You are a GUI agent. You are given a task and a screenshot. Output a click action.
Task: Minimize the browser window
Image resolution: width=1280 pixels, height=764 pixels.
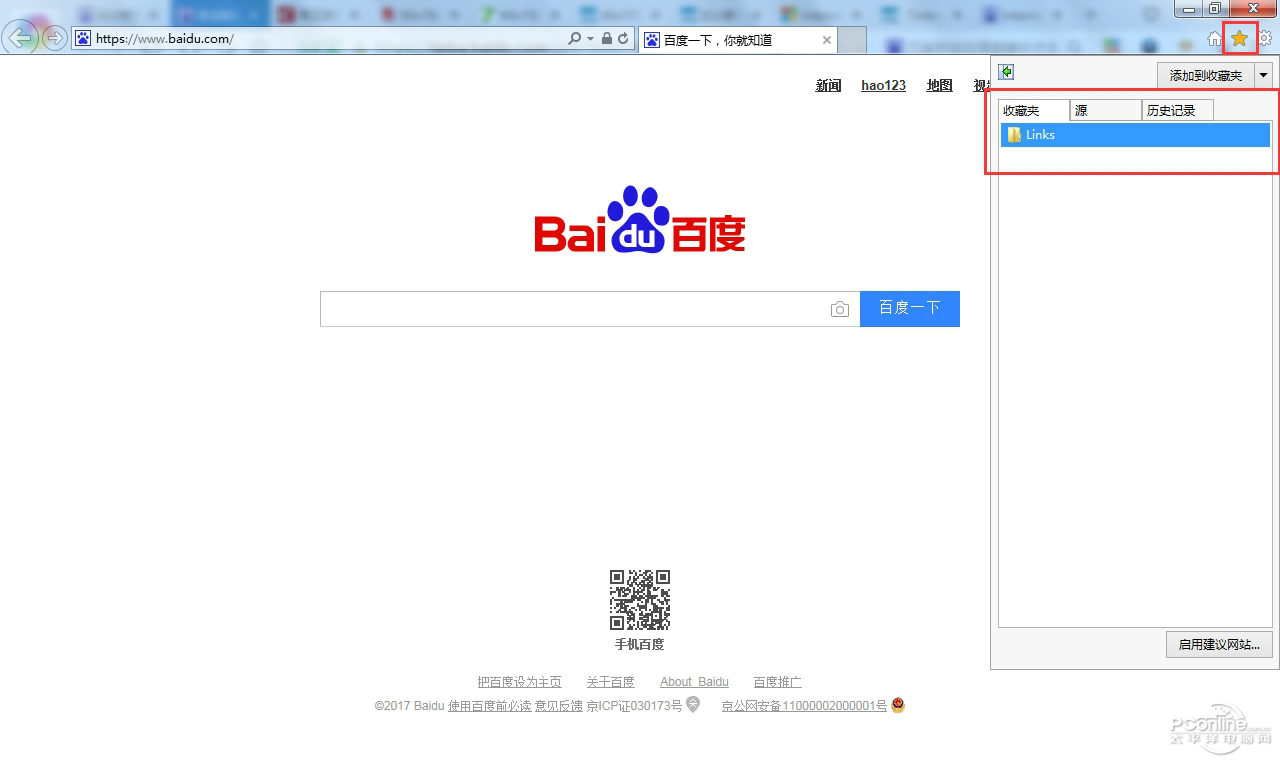point(1189,8)
